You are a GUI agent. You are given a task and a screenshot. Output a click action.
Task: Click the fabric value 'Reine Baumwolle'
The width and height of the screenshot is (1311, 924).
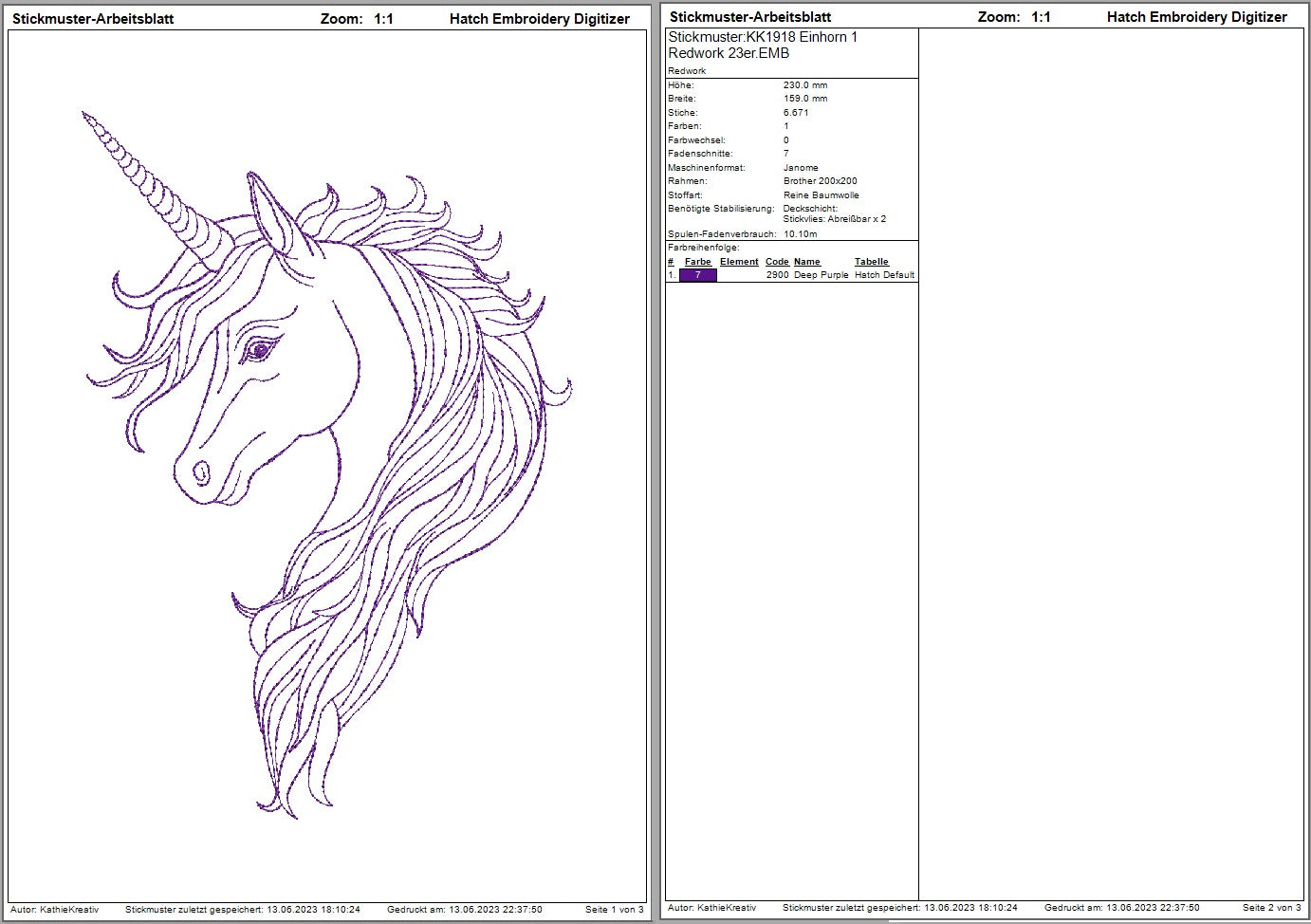click(822, 195)
